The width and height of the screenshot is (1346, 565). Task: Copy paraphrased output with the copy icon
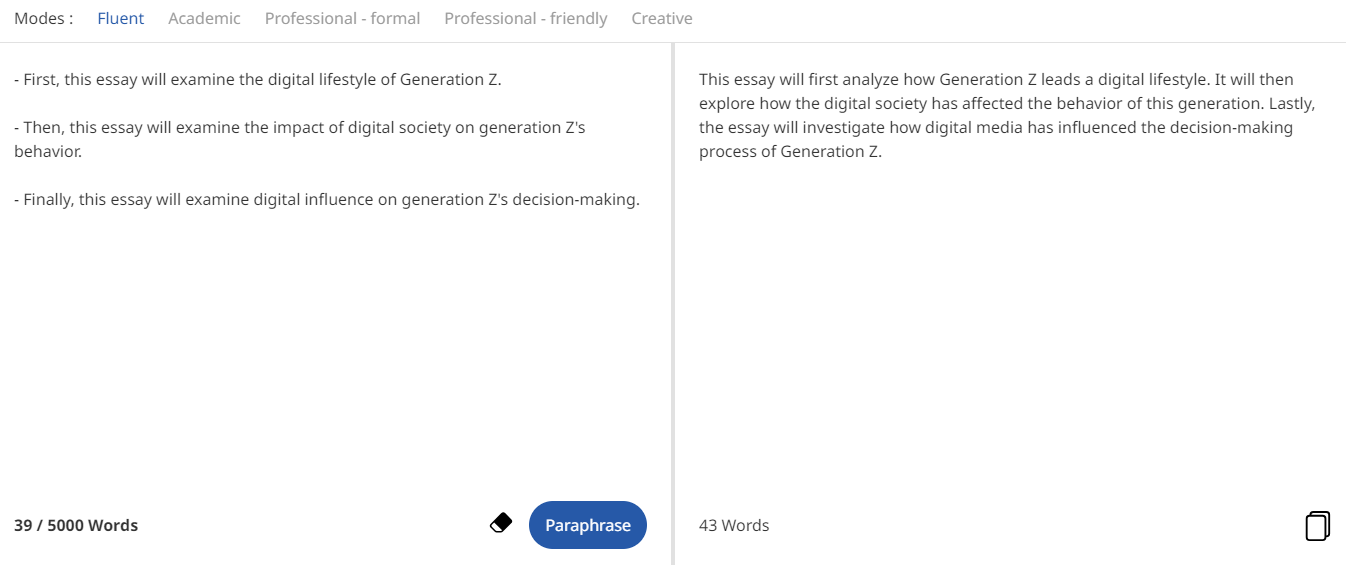click(1318, 526)
